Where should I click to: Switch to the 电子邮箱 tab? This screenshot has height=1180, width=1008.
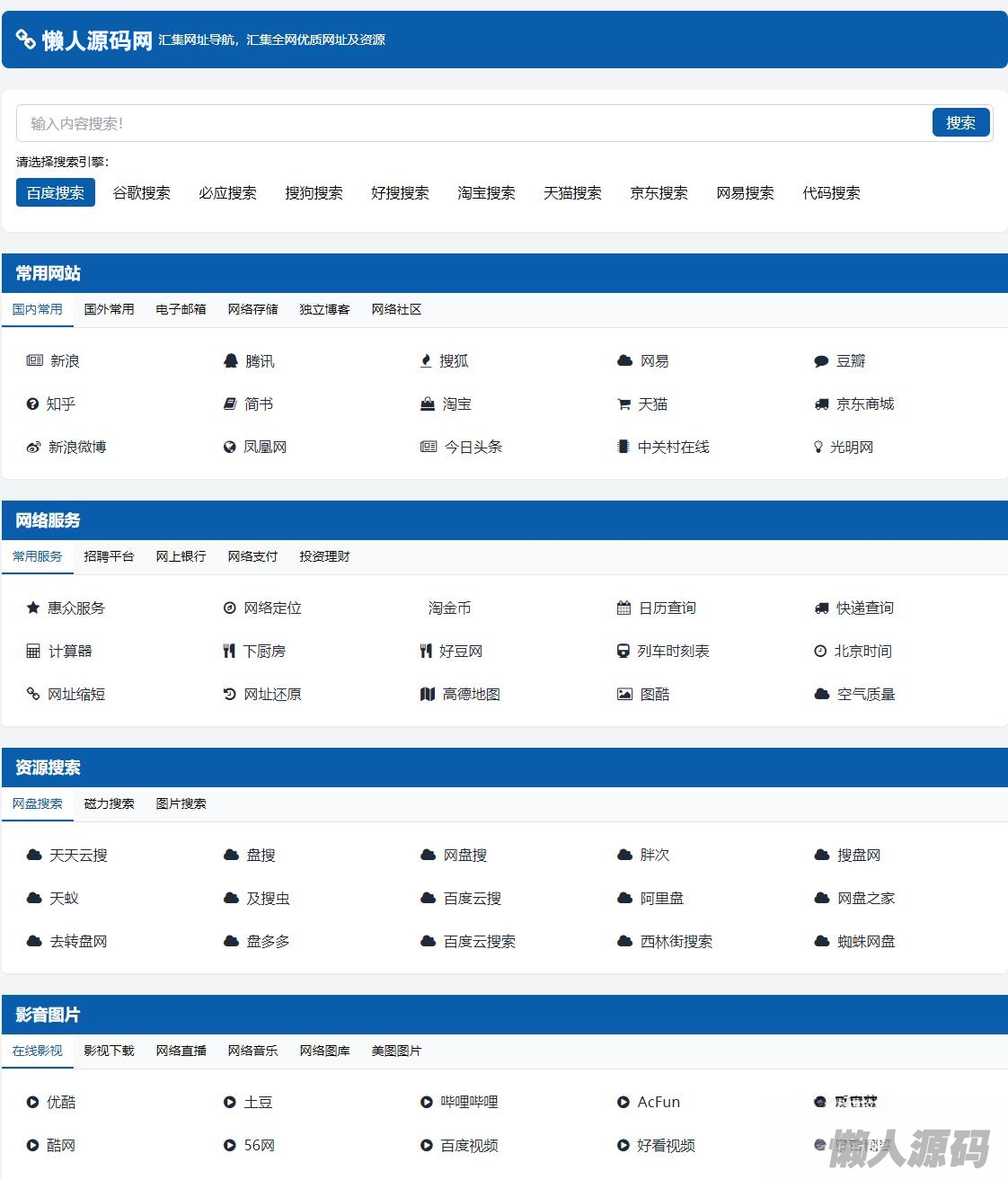pyautogui.click(x=181, y=309)
